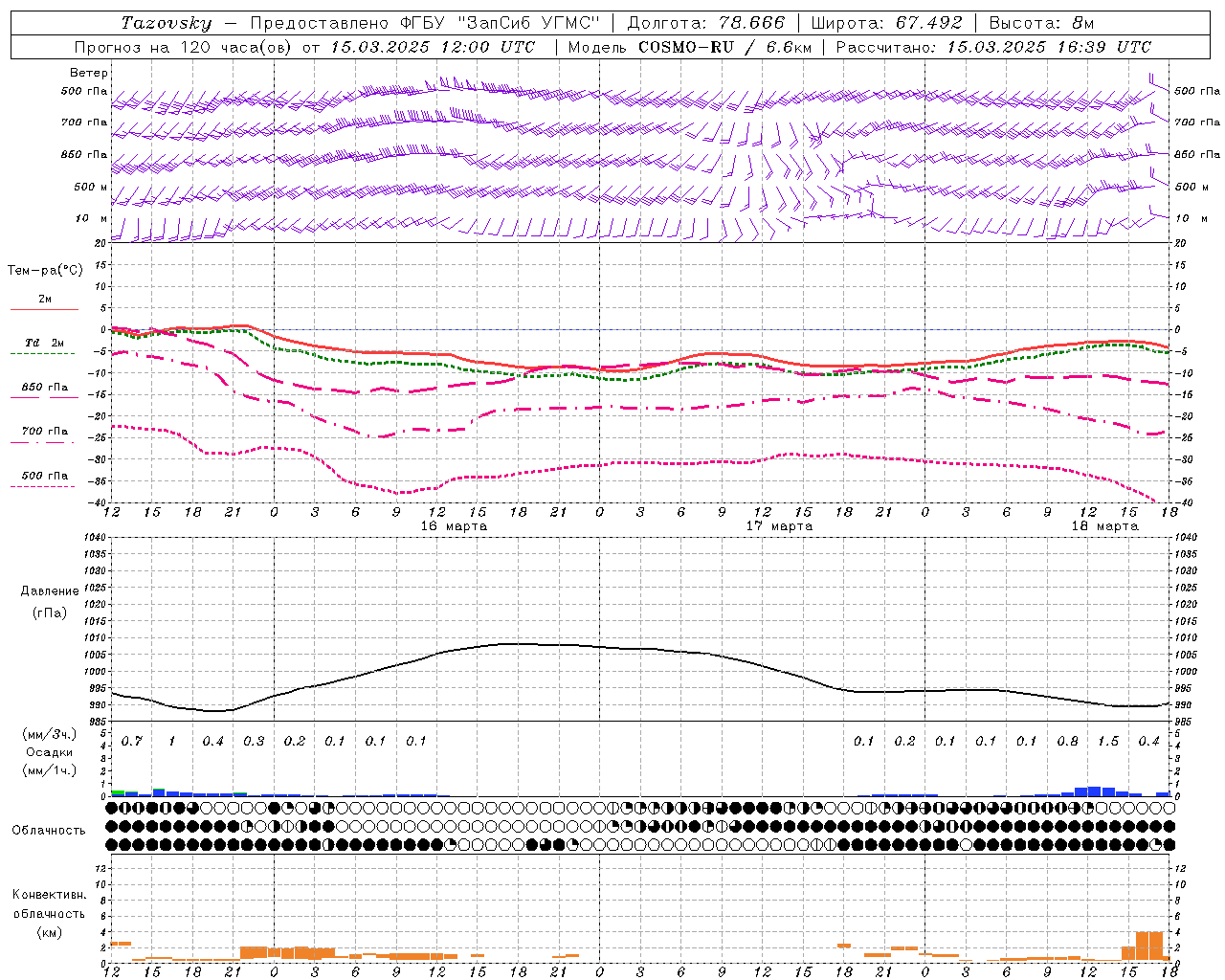
Task: Click the 500 м wind level label on left
Action: pyautogui.click(x=91, y=187)
